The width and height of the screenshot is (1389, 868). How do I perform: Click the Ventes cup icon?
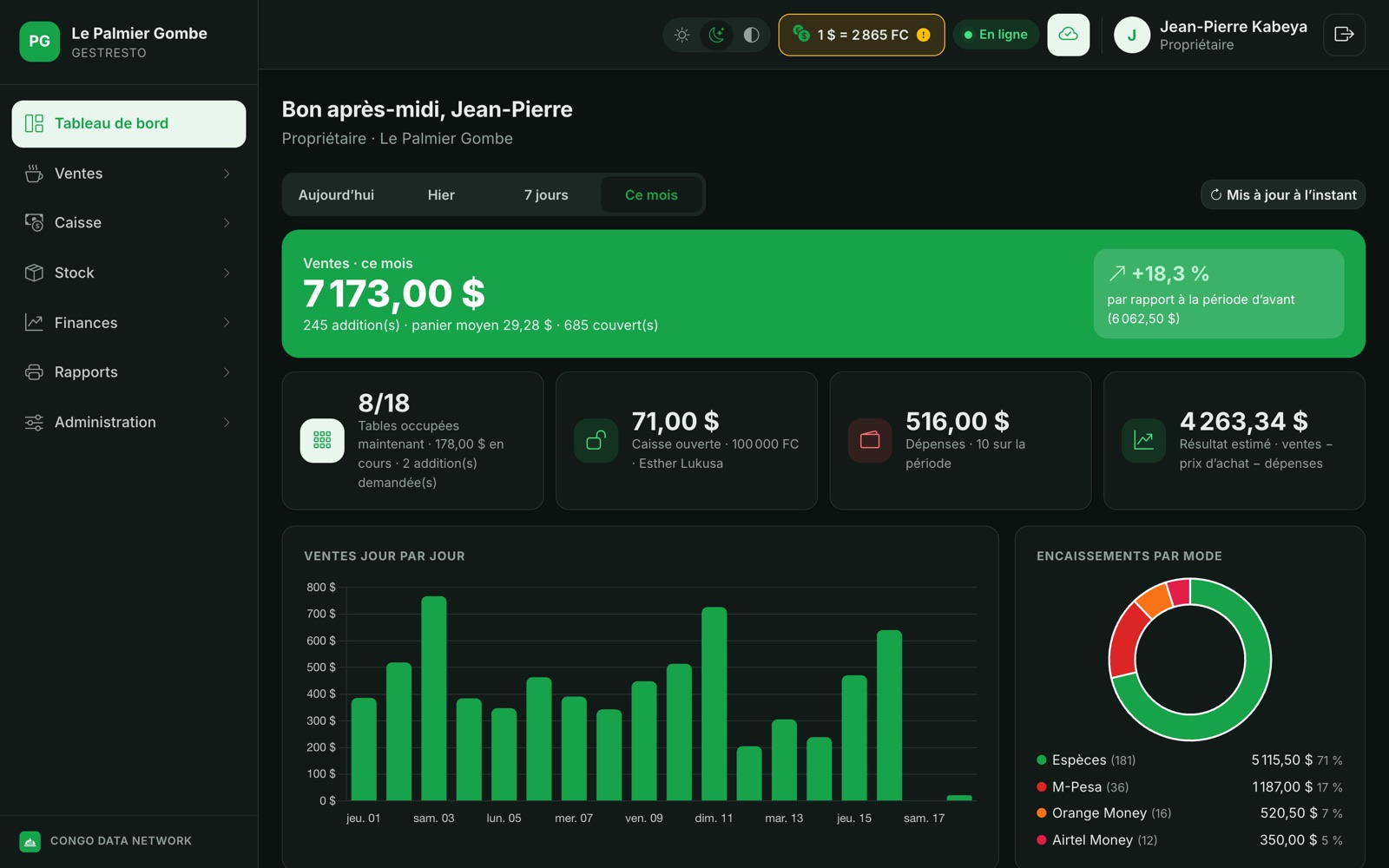34,174
